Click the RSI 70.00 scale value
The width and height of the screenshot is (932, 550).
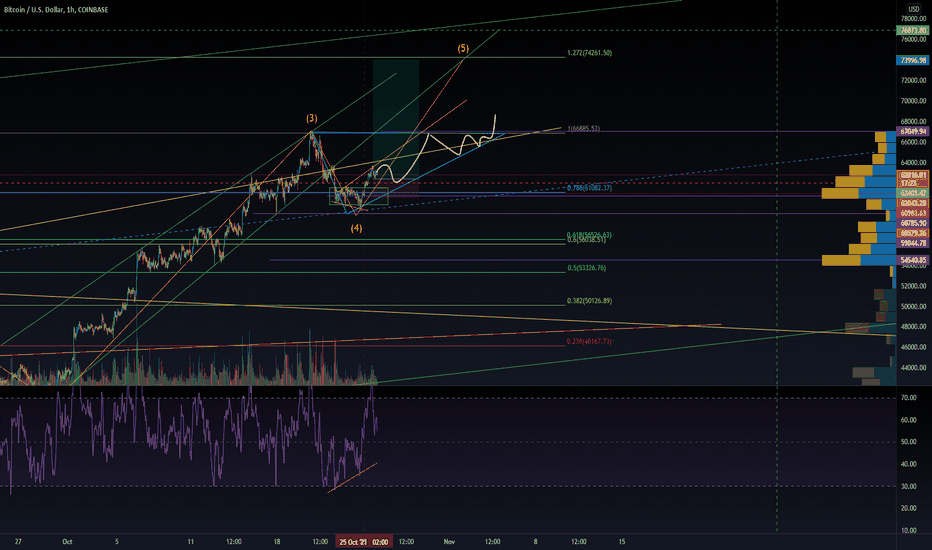(x=909, y=398)
